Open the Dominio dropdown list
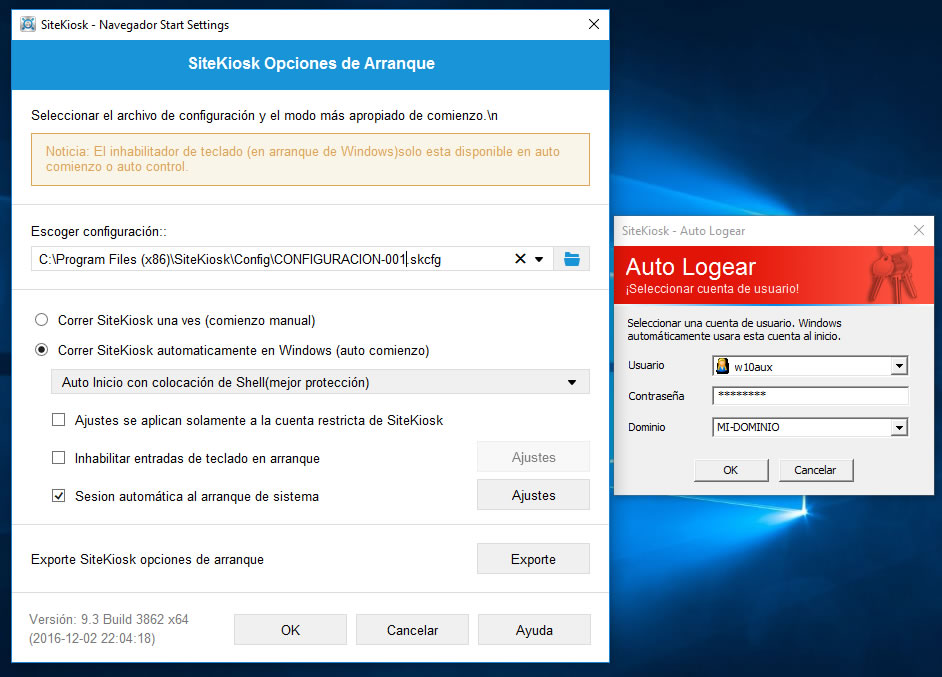Viewport: 942px width, 677px height. tap(899, 428)
